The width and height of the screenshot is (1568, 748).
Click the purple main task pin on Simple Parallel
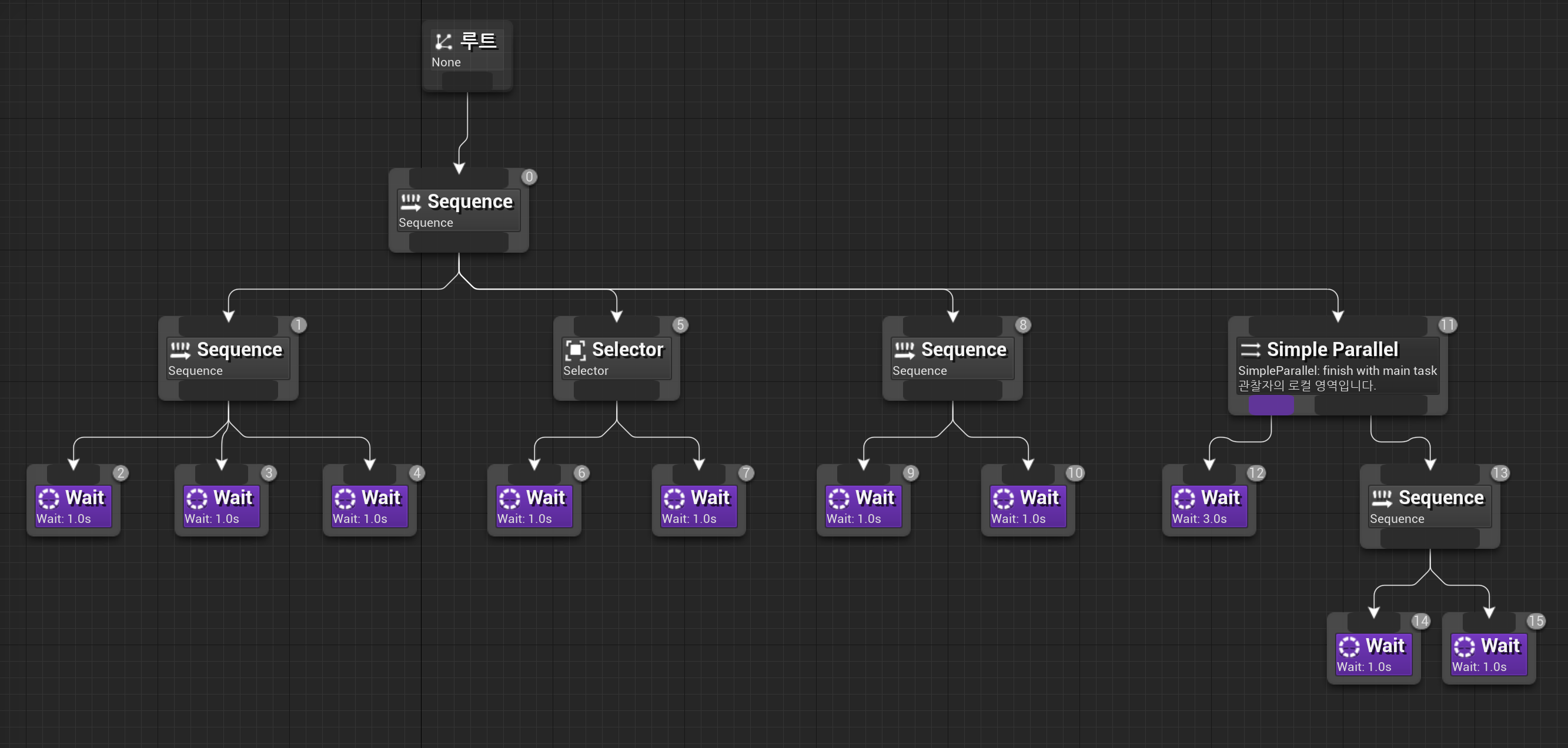click(1271, 405)
